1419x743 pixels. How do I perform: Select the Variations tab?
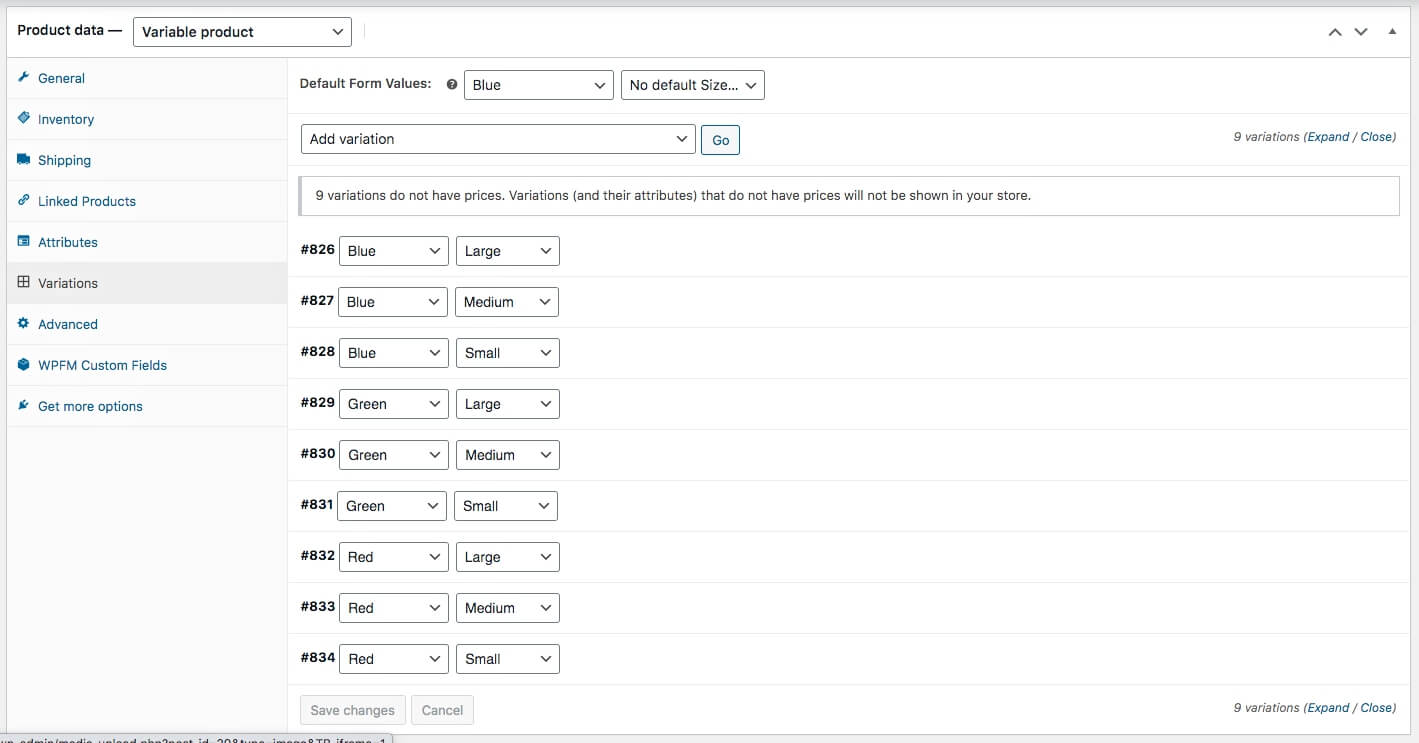(x=147, y=283)
